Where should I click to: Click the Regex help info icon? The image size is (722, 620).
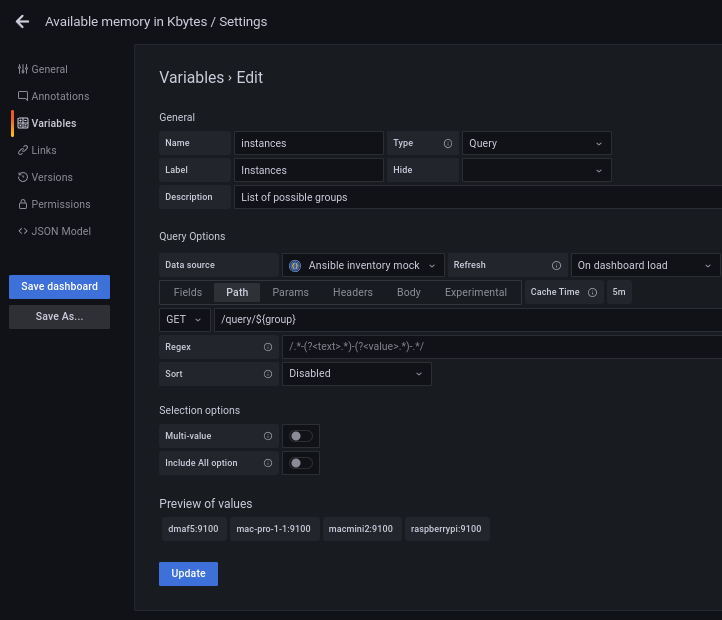[x=268, y=347]
